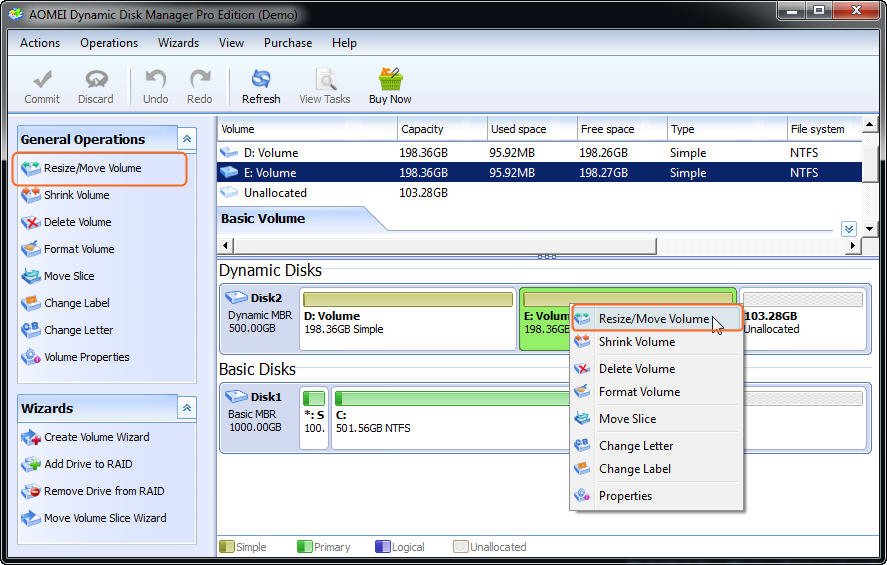
Task: Select the 103.28GB Unallocated block on Disk2
Action: click(x=803, y=319)
